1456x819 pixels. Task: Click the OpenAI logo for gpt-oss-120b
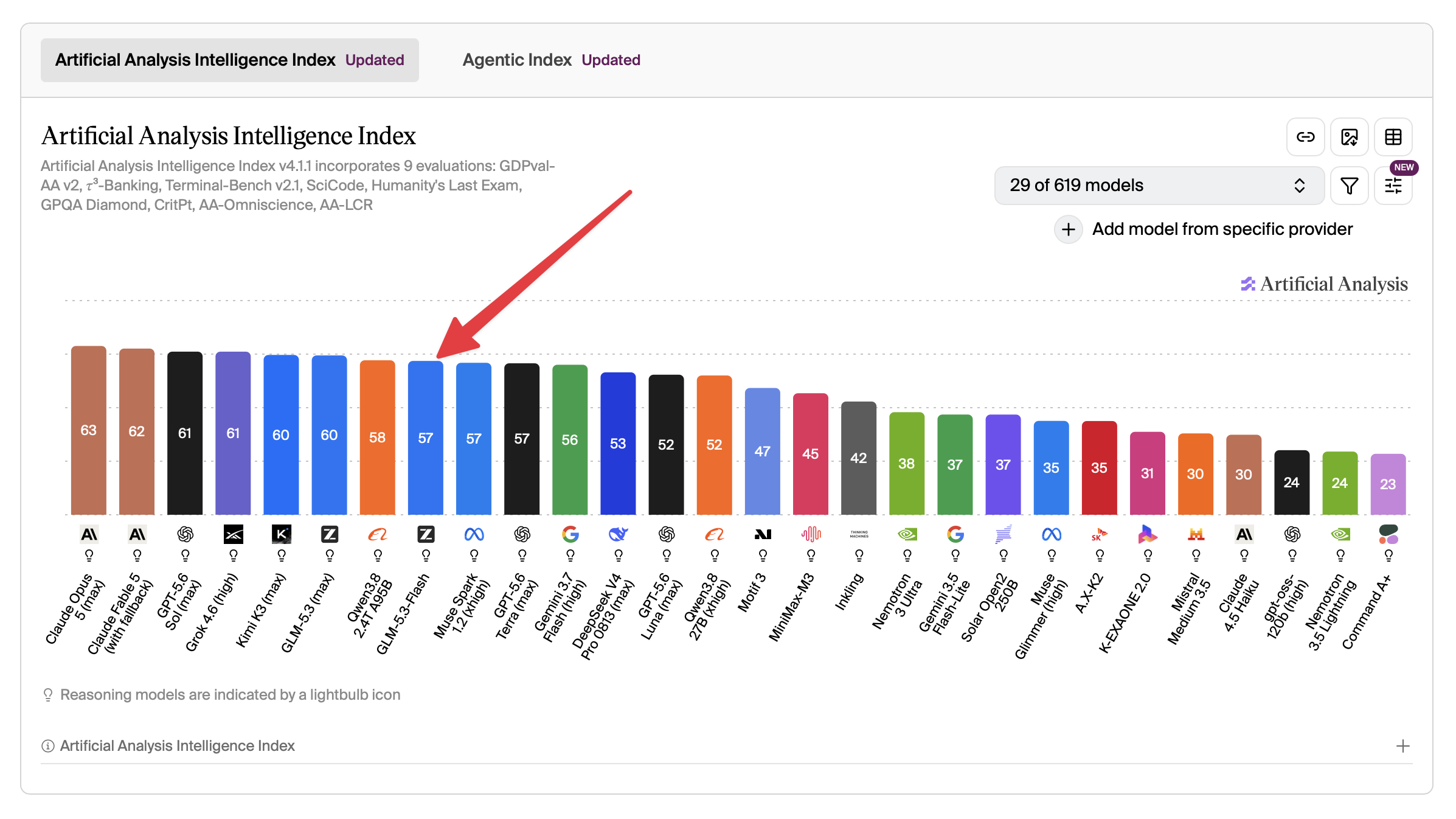[1292, 534]
